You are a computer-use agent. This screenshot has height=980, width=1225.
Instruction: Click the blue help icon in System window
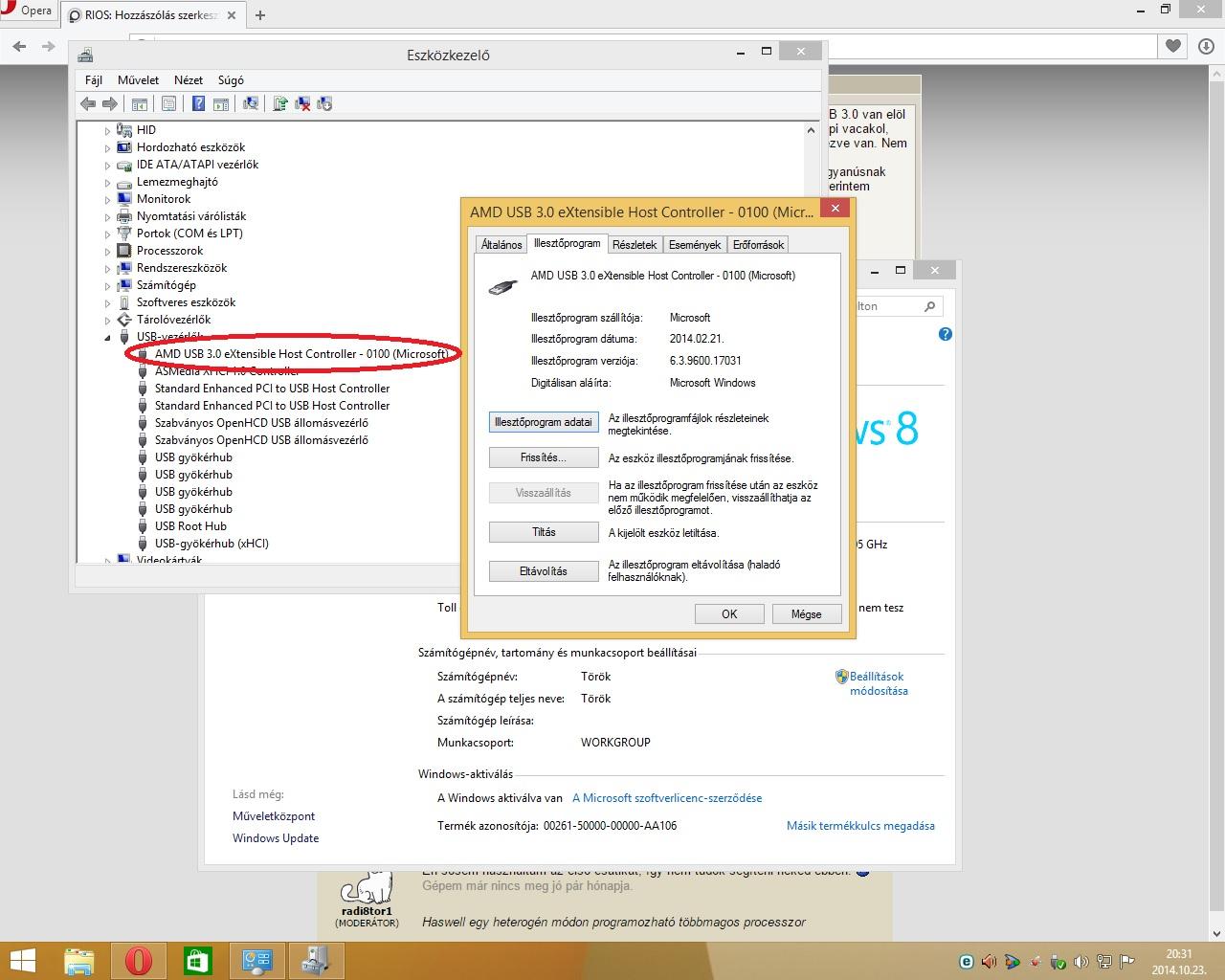coord(946,334)
